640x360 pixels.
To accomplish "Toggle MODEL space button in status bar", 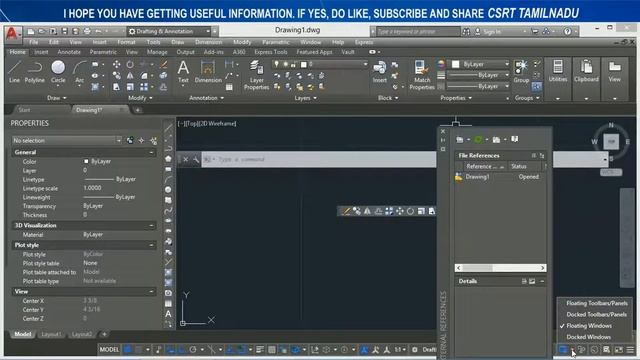I will point(109,350).
